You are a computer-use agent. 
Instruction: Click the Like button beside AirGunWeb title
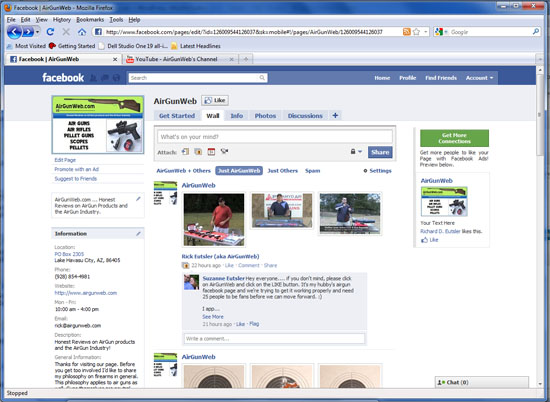215,101
